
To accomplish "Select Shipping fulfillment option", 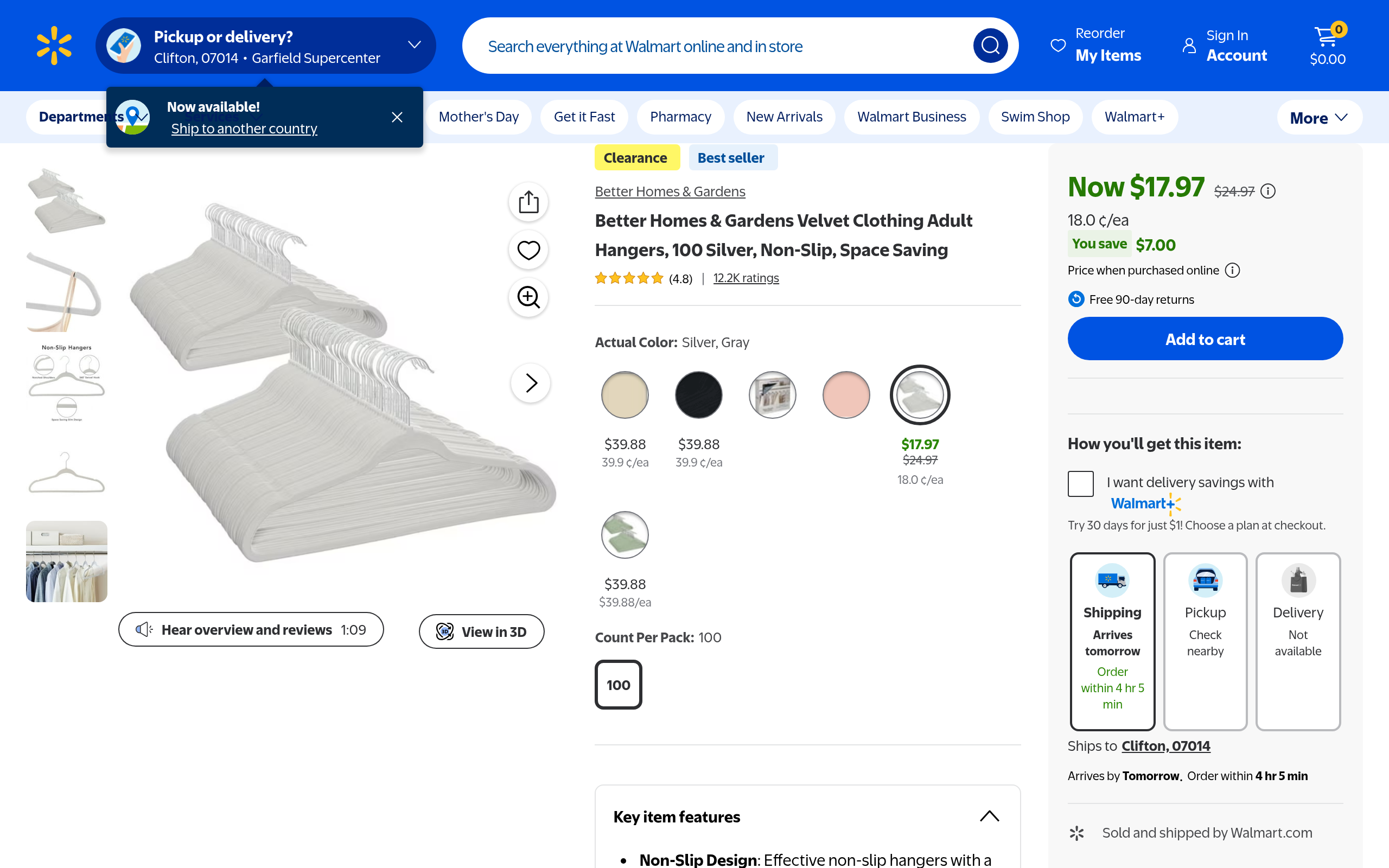I will pyautogui.click(x=1112, y=641).
